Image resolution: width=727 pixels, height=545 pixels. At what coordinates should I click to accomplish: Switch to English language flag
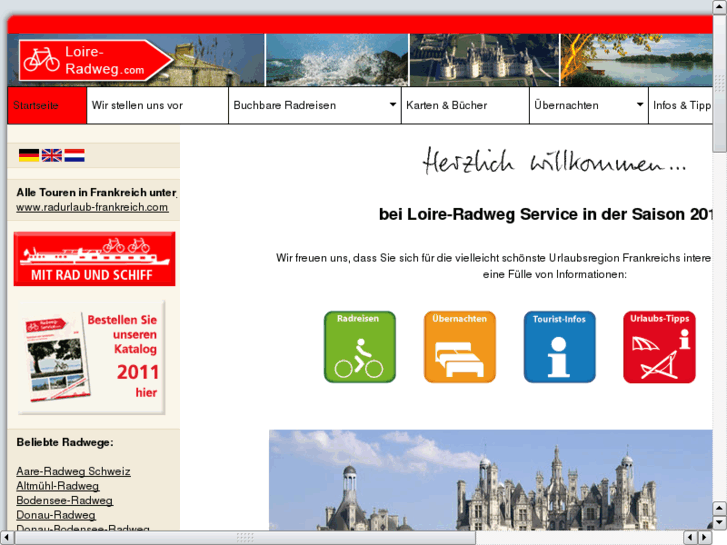[x=51, y=155]
